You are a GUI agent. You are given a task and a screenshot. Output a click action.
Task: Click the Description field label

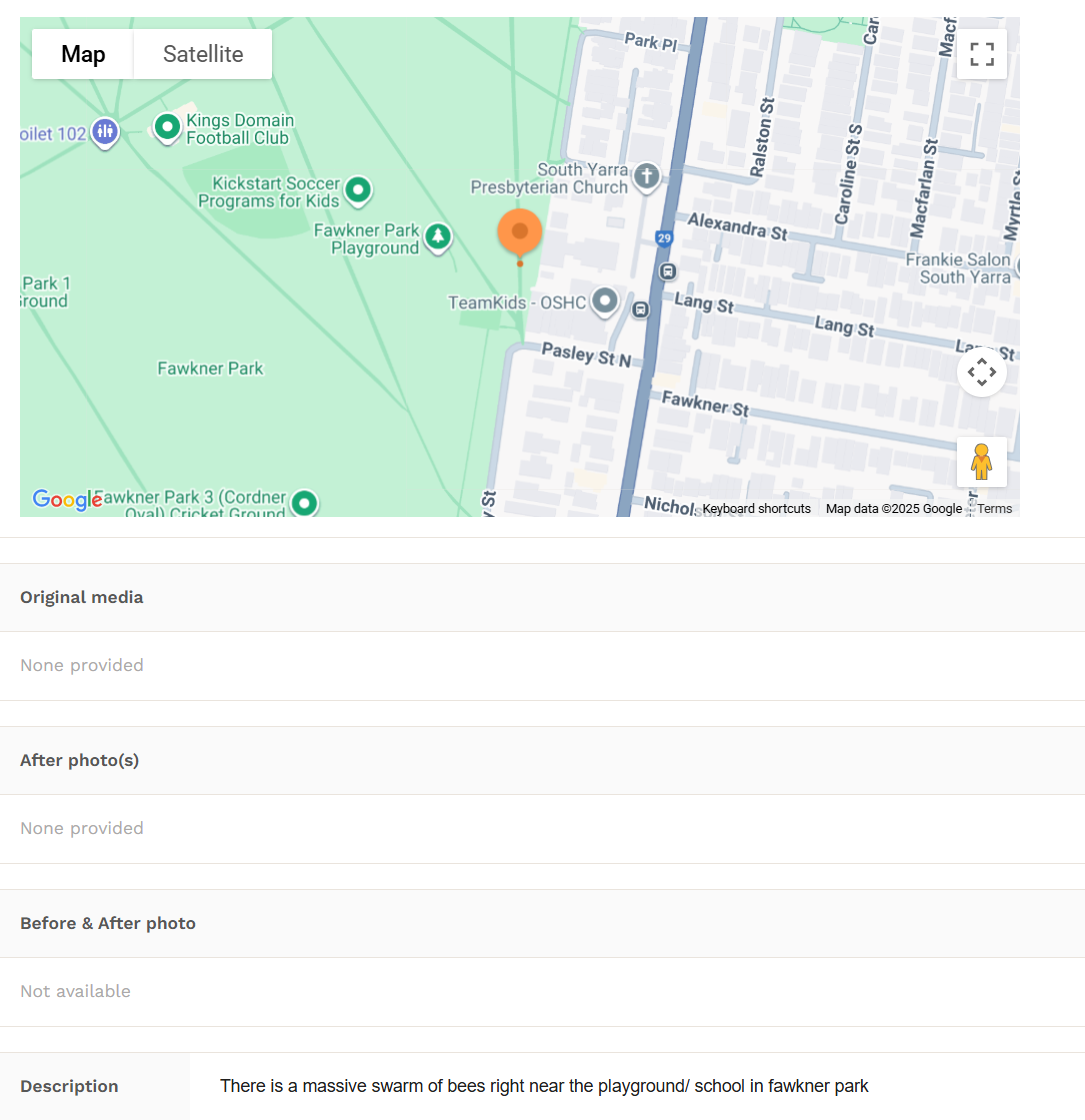click(x=69, y=1086)
